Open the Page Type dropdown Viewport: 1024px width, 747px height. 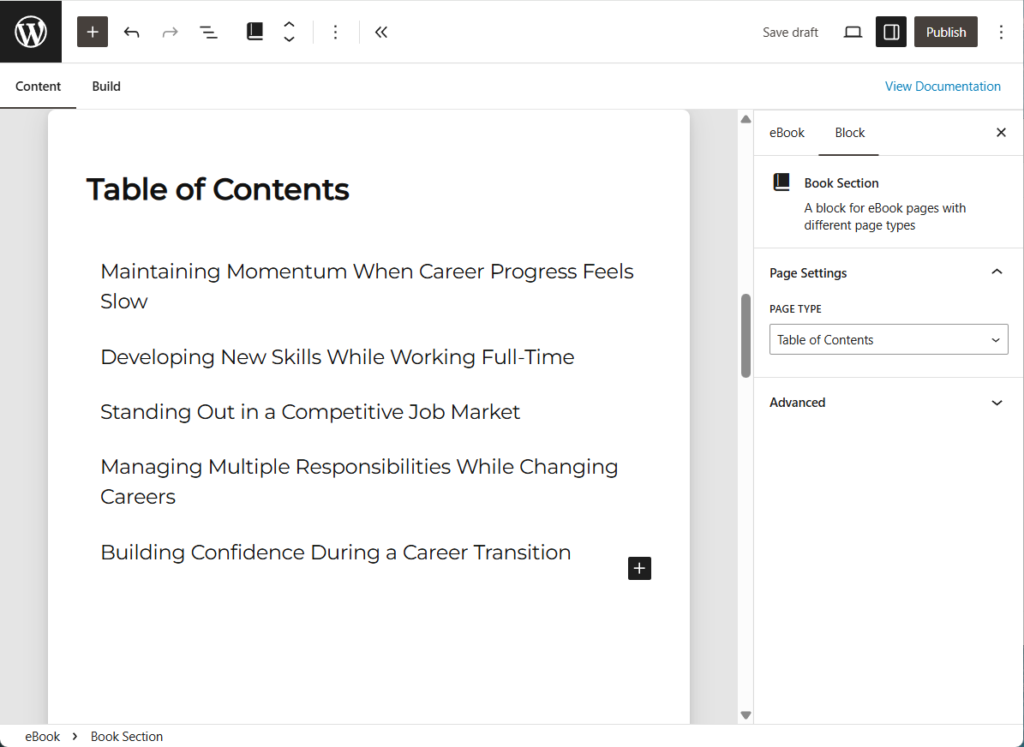888,339
